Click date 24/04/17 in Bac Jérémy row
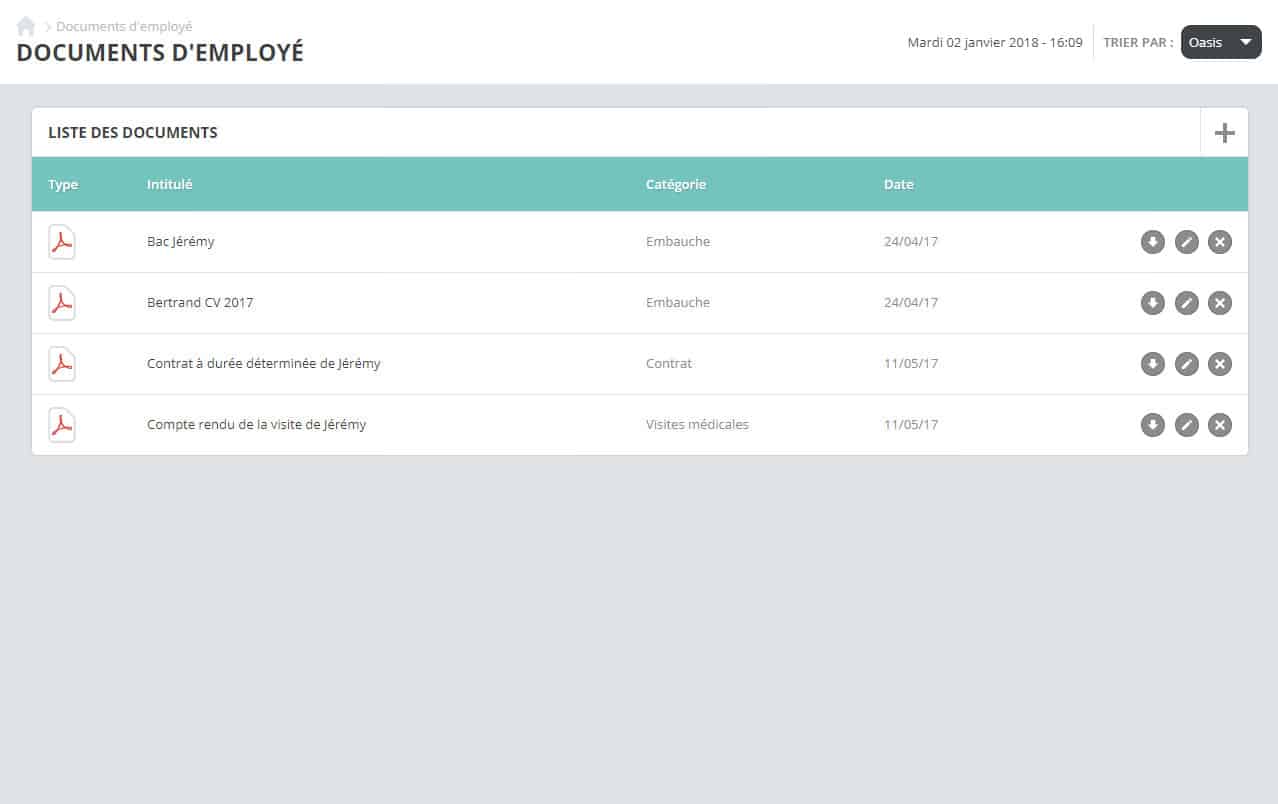 coord(911,242)
